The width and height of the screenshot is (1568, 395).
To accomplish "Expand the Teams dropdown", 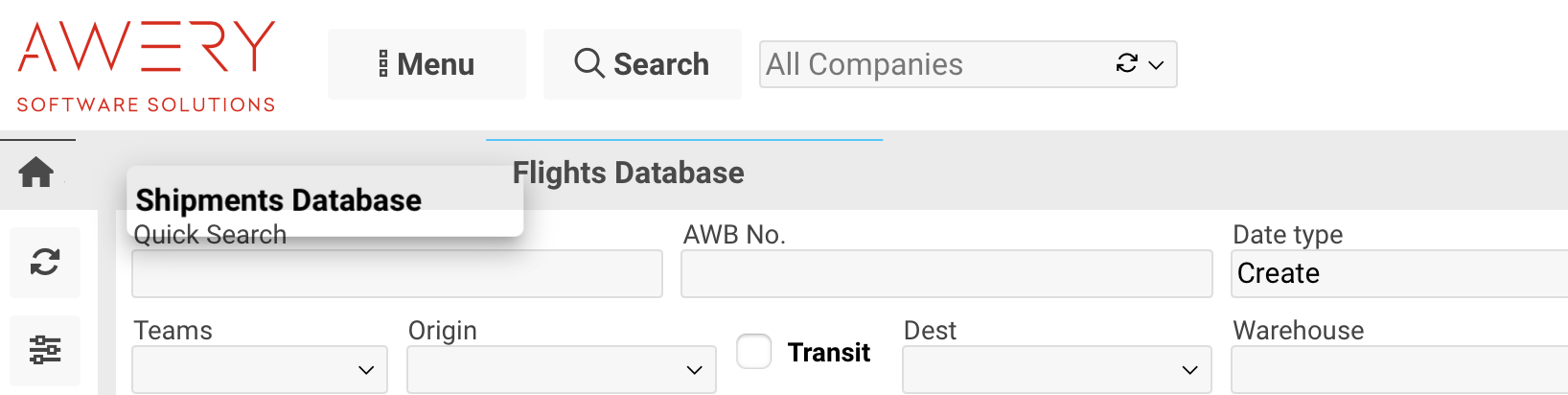I will tap(260, 370).
